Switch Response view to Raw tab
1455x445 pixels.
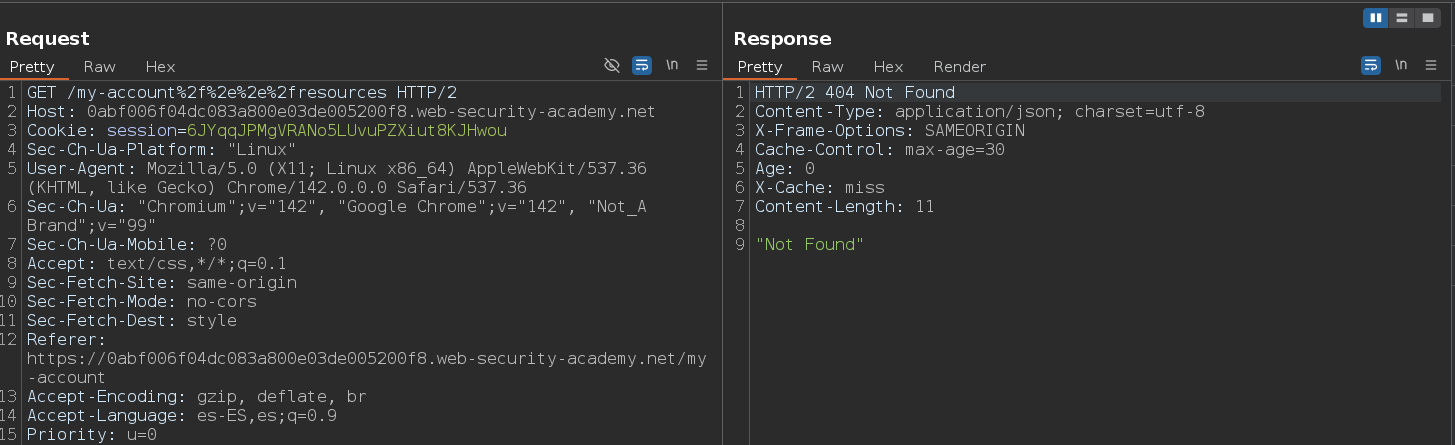pos(827,67)
